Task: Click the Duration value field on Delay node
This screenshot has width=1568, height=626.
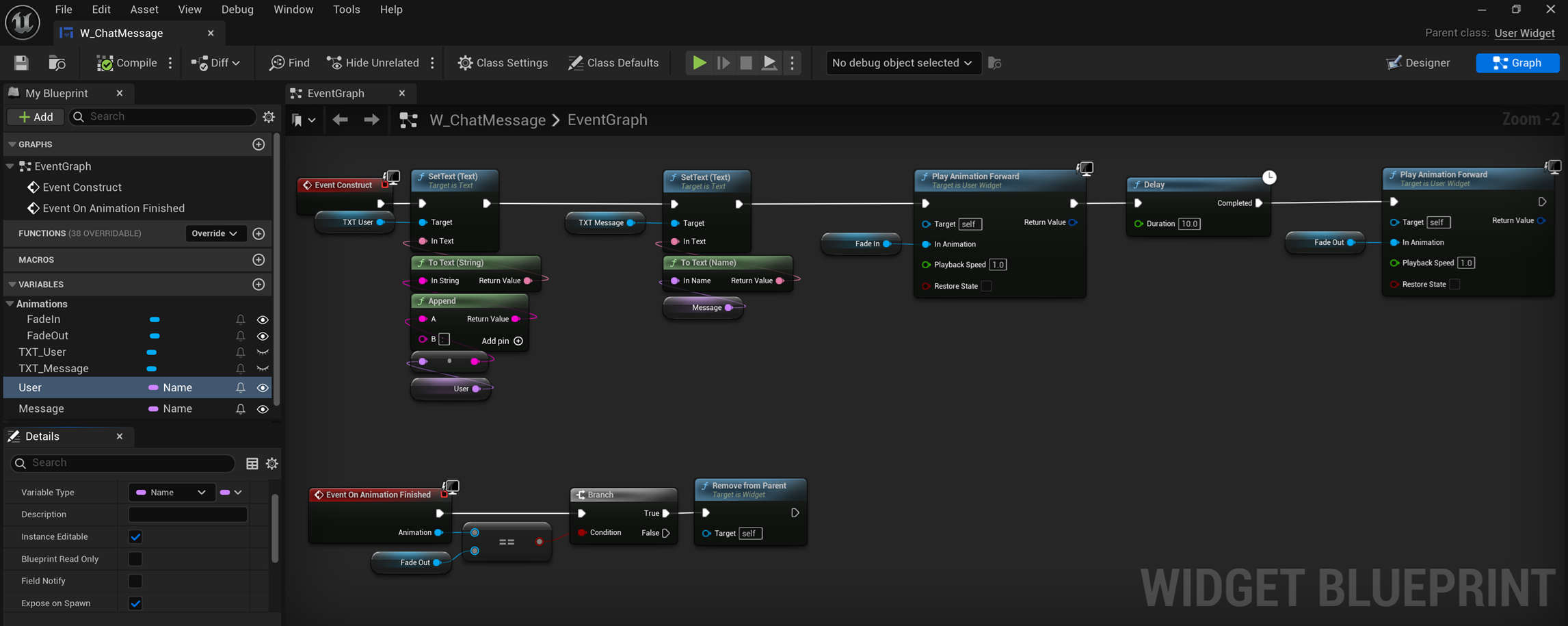Action: coord(1189,224)
